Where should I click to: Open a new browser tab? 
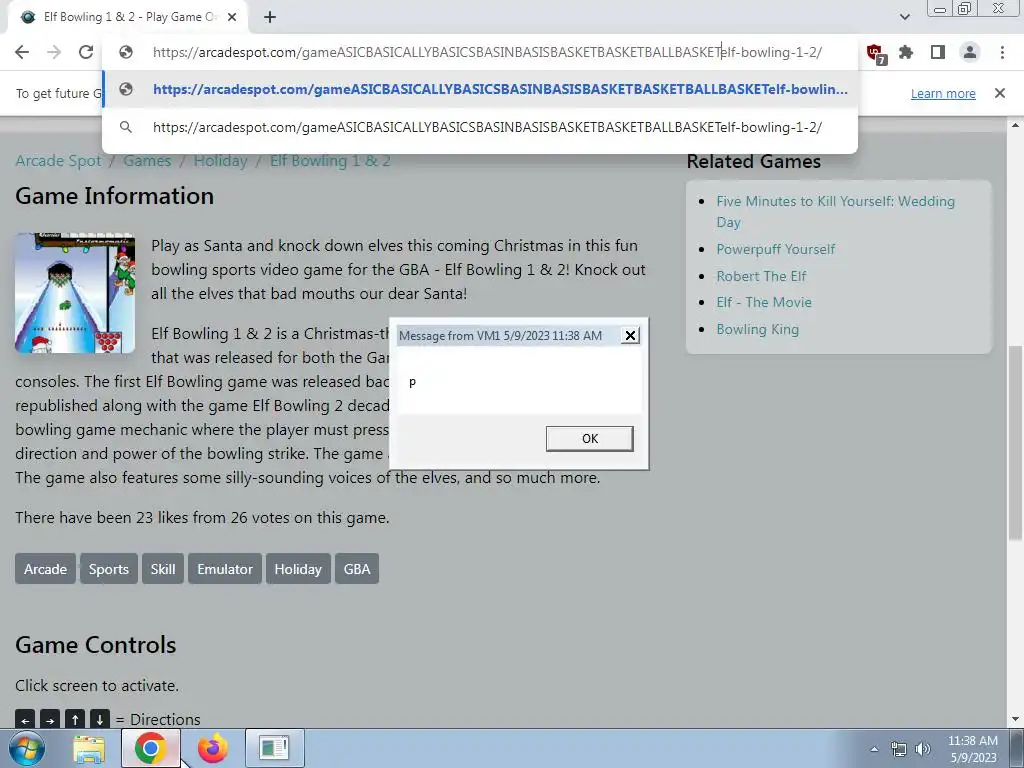(x=270, y=17)
